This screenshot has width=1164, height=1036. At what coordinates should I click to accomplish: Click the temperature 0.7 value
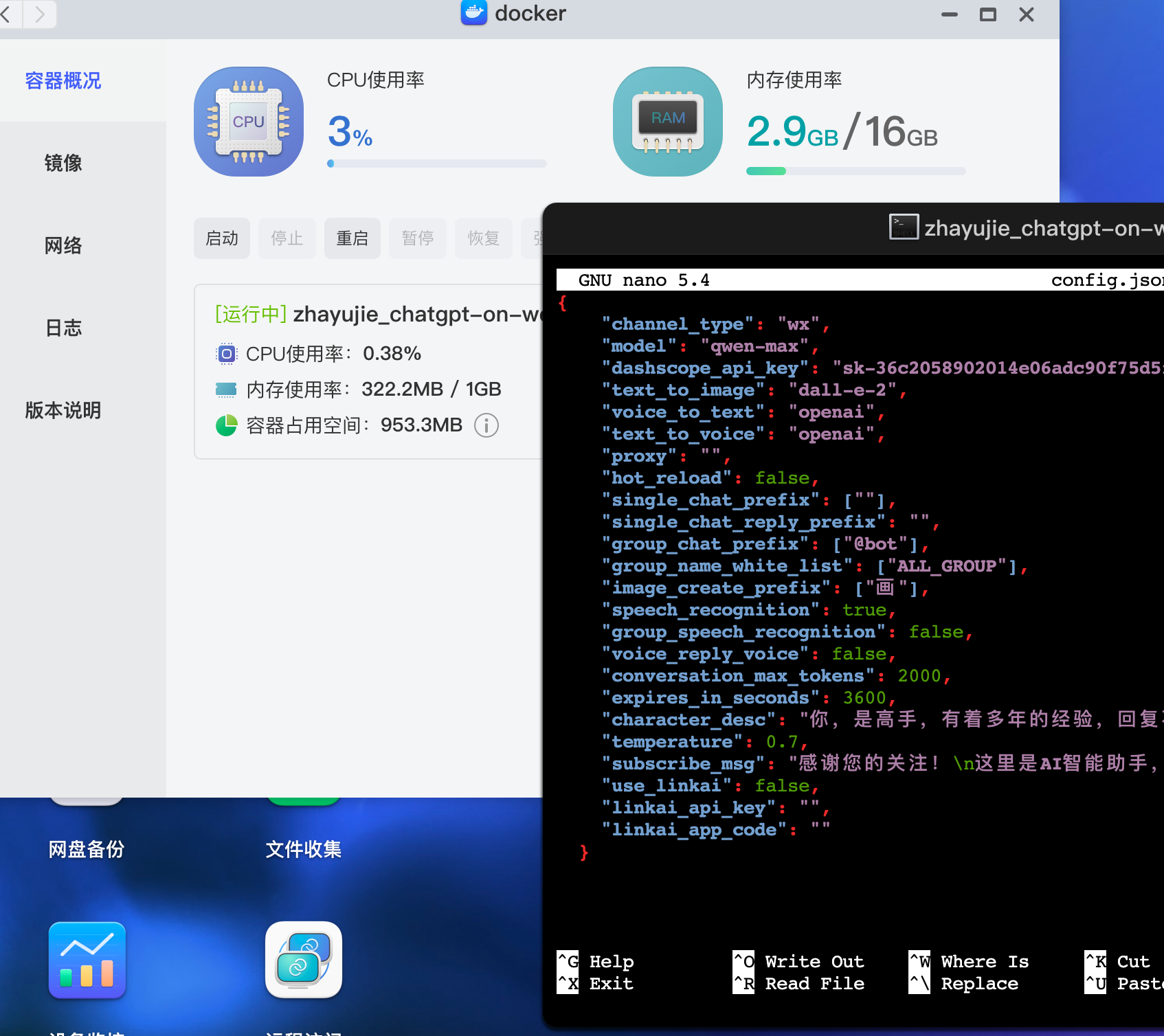pos(782,741)
